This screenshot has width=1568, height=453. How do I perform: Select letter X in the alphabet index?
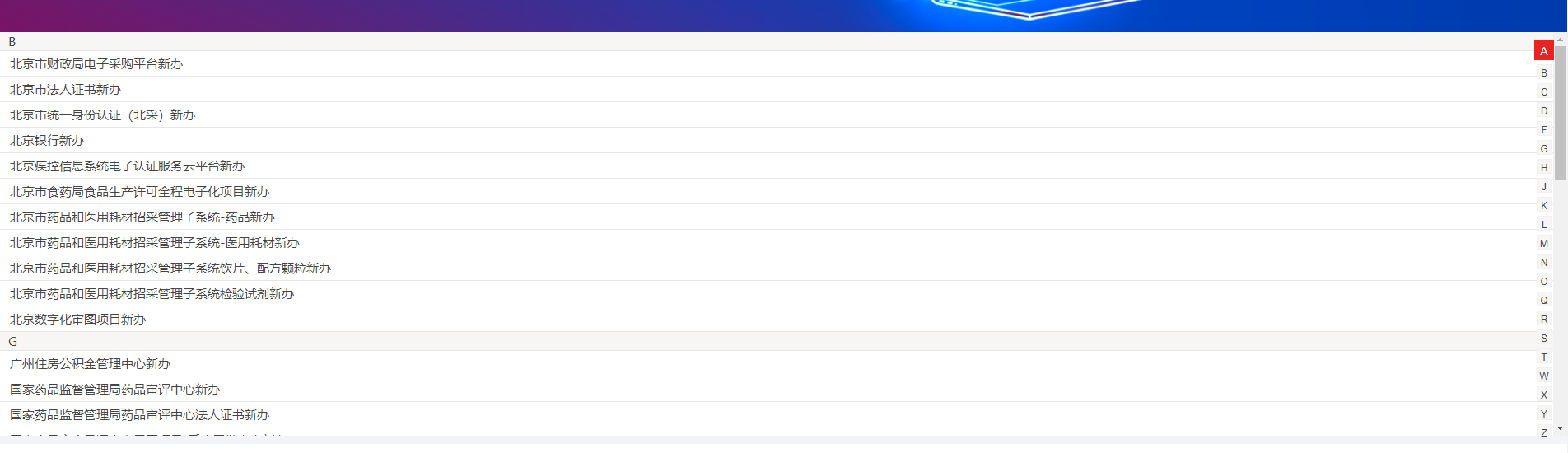click(x=1543, y=395)
